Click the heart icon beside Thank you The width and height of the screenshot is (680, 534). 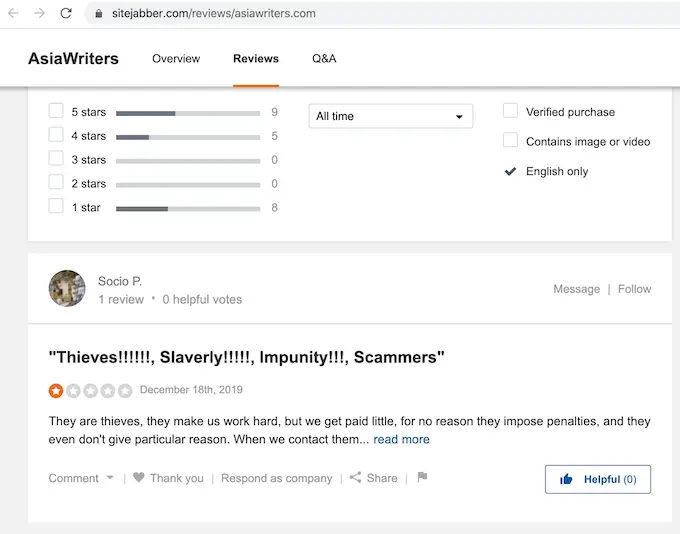tap(139, 478)
